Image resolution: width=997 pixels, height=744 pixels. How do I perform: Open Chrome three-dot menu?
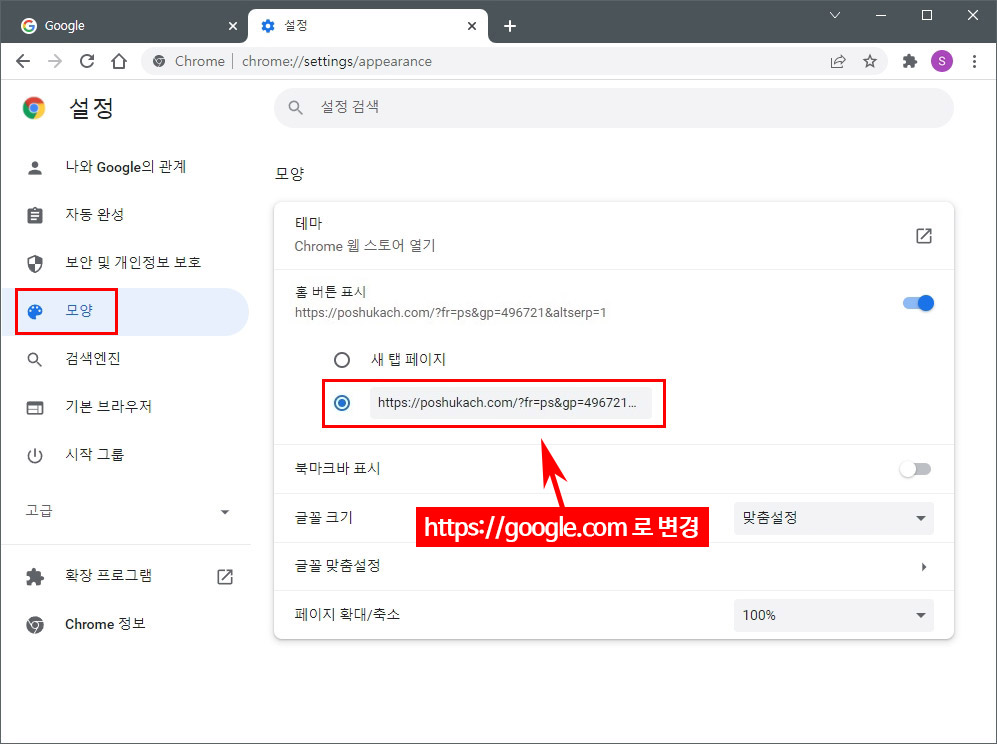coord(974,61)
